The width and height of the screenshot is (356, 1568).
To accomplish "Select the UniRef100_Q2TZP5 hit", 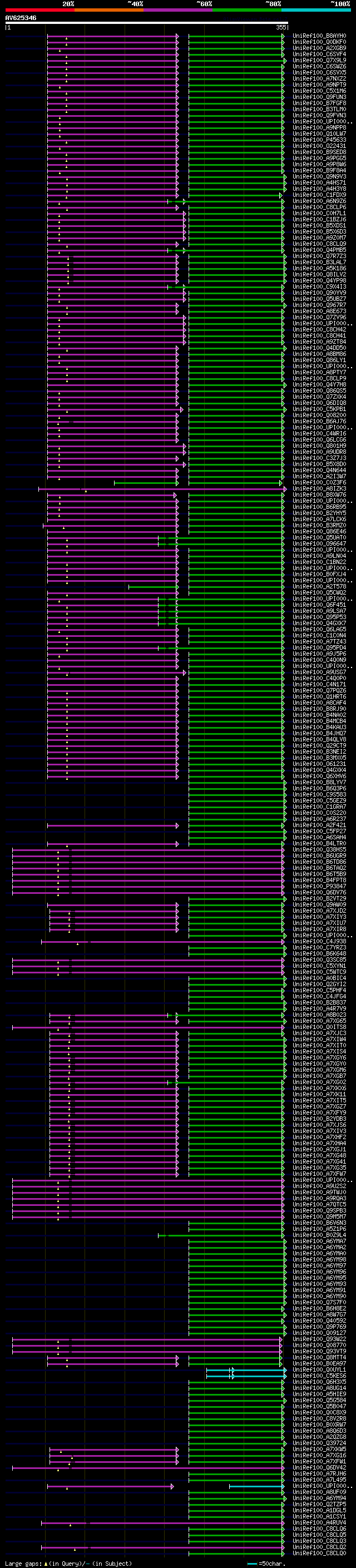I will 319,1503.
